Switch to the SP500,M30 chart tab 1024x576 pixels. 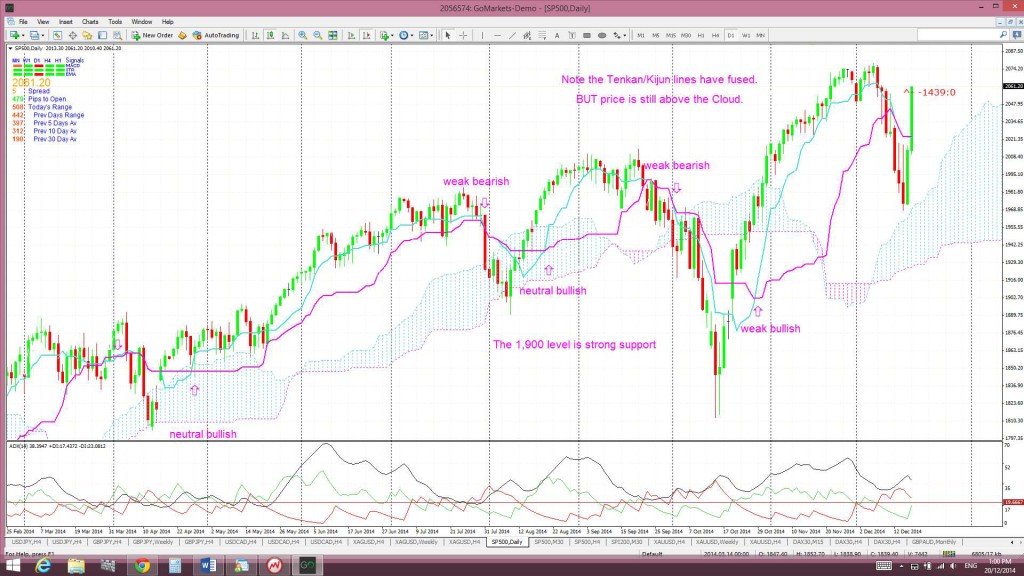coord(549,542)
